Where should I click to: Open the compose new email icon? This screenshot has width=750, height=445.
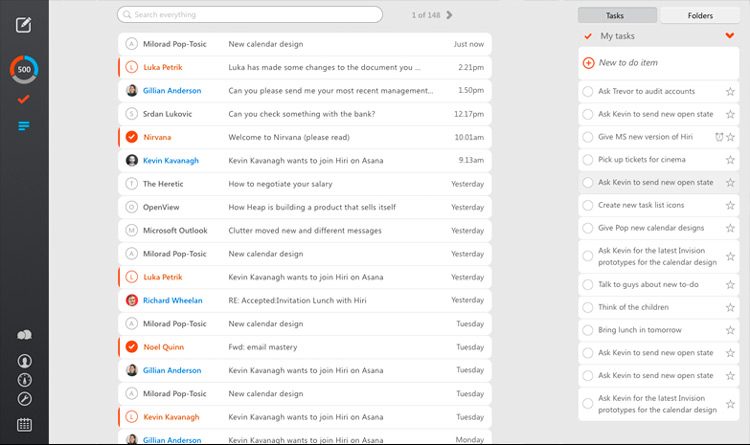pyautogui.click(x=23, y=24)
